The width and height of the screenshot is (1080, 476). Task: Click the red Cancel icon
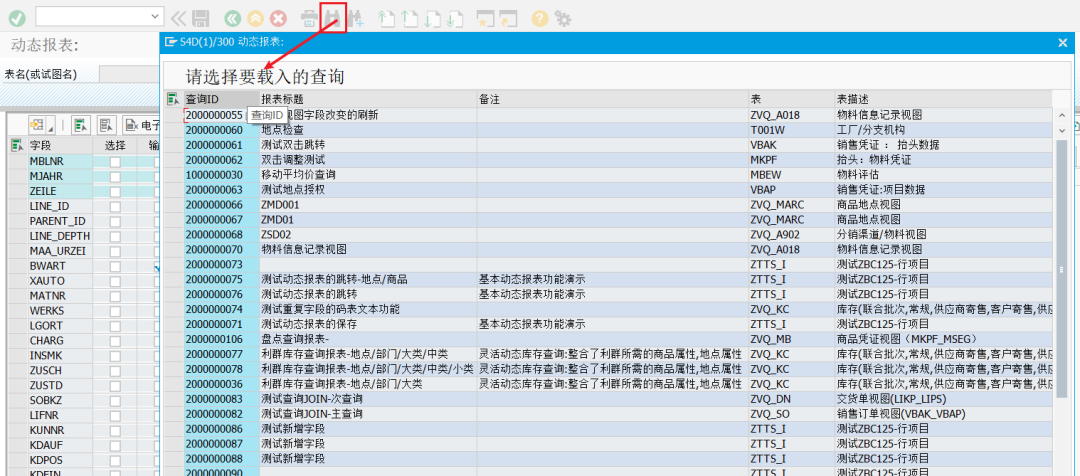tap(278, 19)
